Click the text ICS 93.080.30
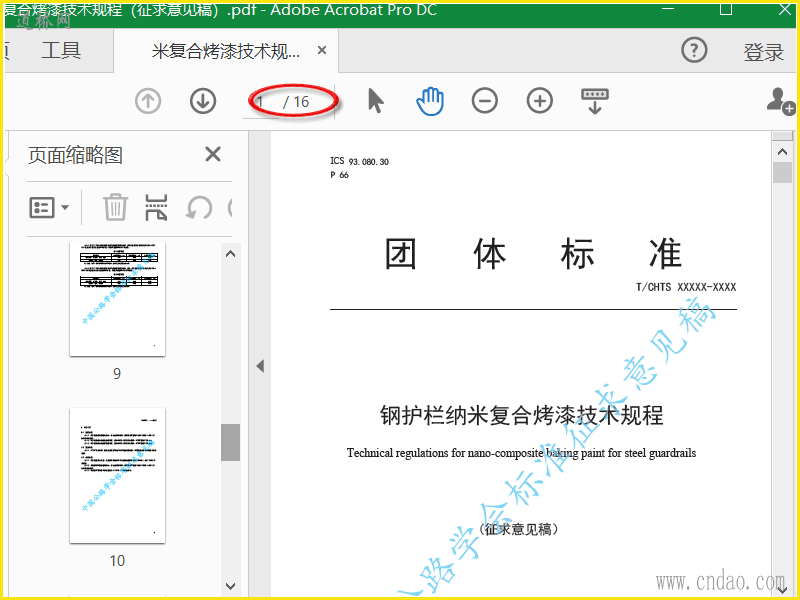This screenshot has height=600, width=800. [359, 161]
